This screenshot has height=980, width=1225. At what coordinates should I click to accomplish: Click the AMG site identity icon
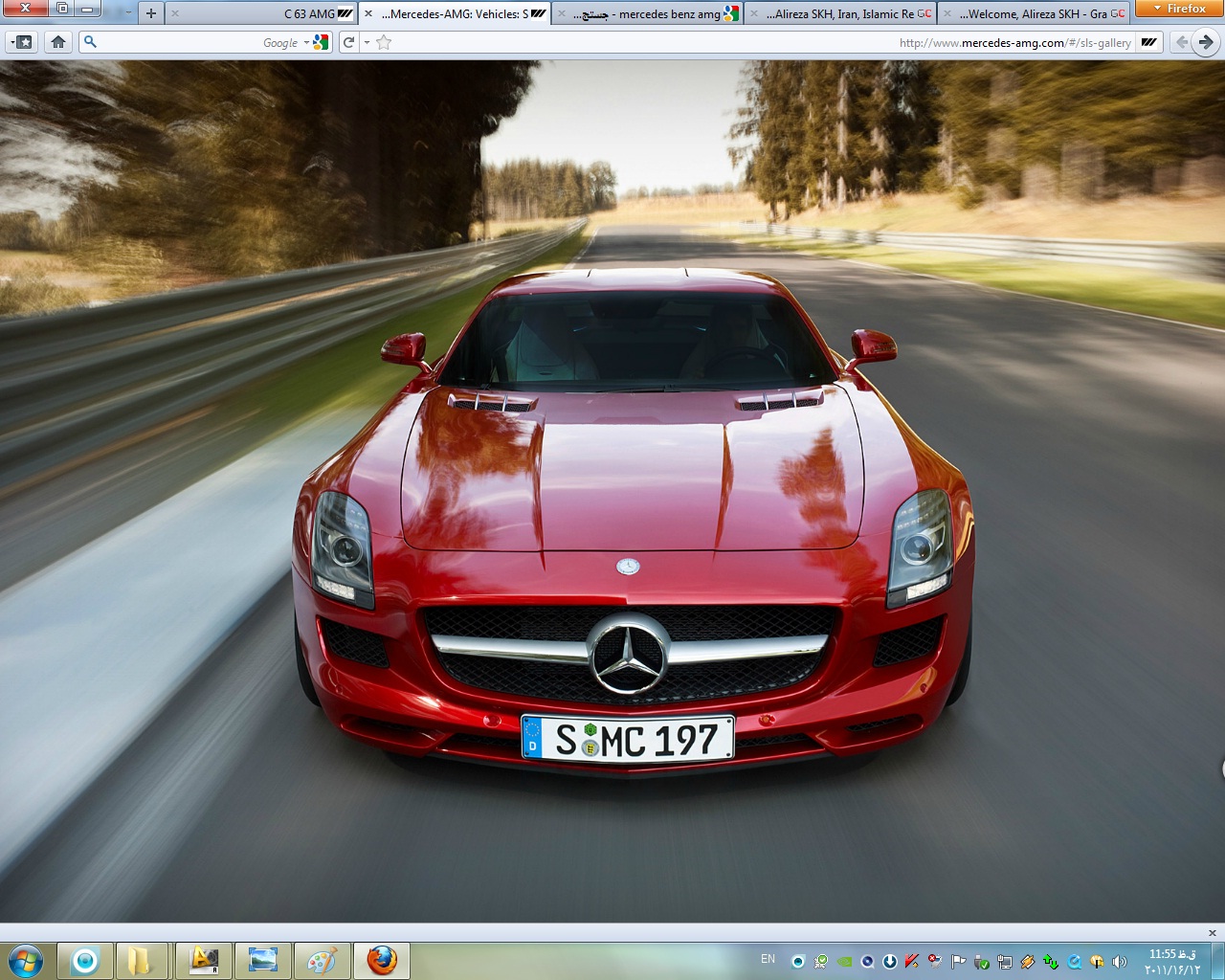(1149, 42)
